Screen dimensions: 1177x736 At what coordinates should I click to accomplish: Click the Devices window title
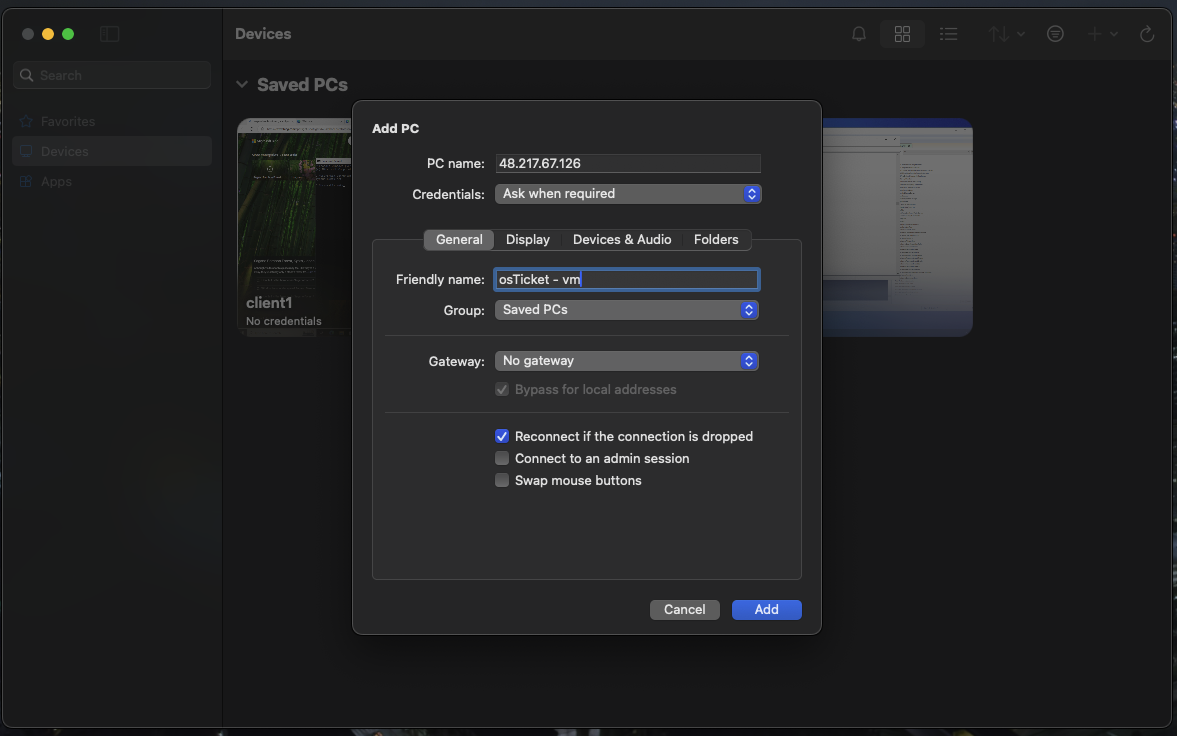(x=263, y=34)
